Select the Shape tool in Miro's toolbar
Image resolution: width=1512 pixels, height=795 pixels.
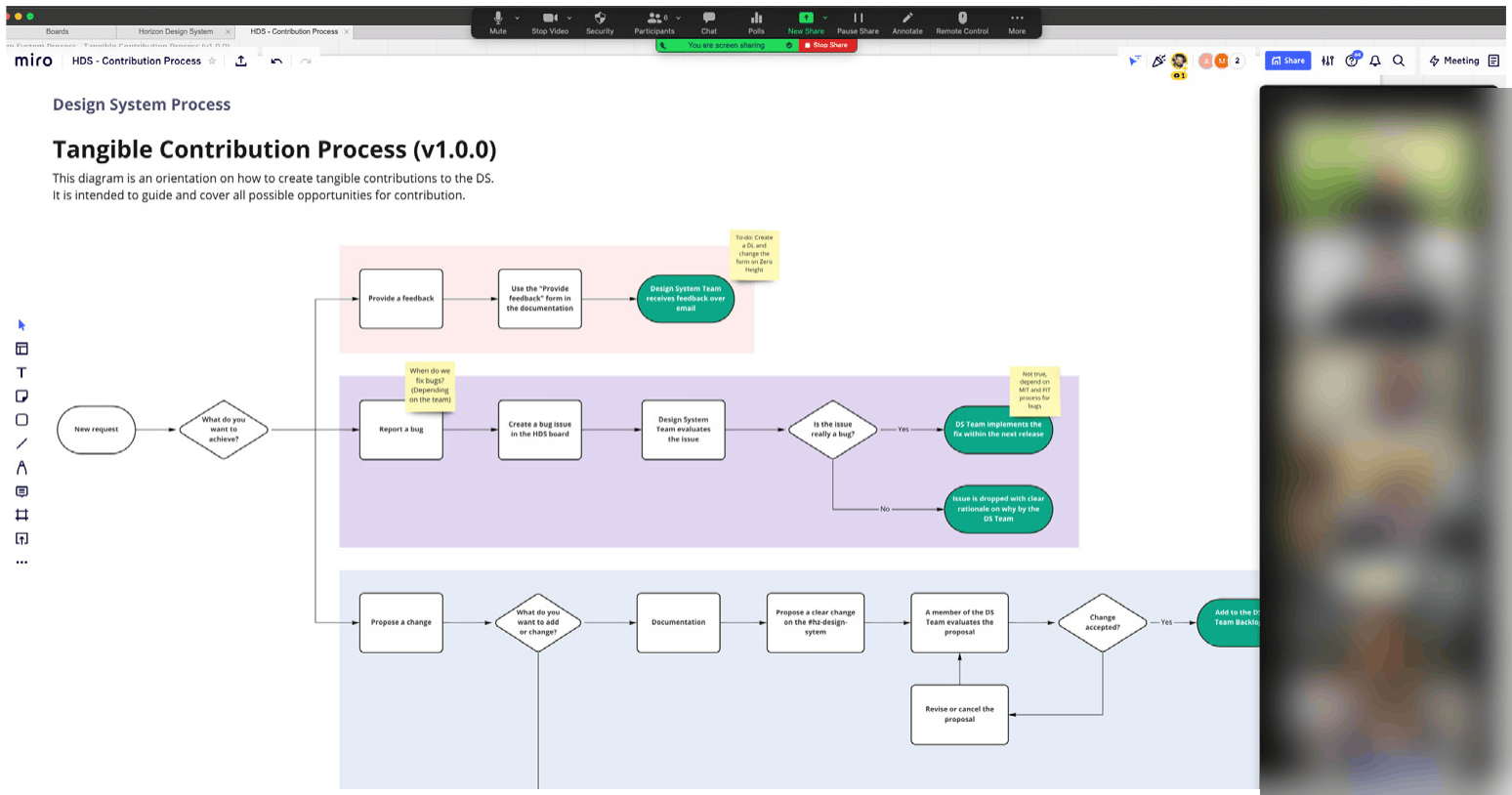click(x=21, y=420)
